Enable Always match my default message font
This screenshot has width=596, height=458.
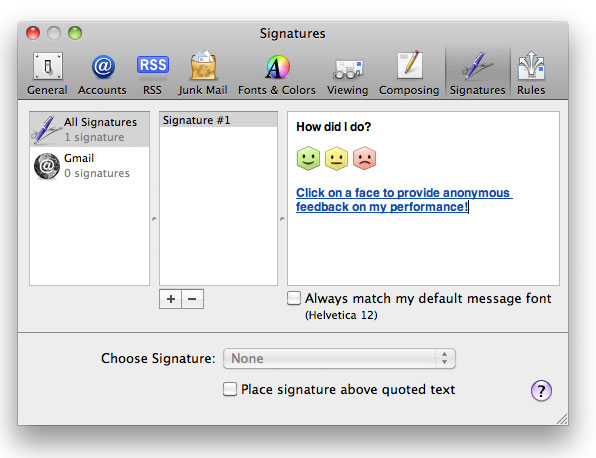coord(294,298)
